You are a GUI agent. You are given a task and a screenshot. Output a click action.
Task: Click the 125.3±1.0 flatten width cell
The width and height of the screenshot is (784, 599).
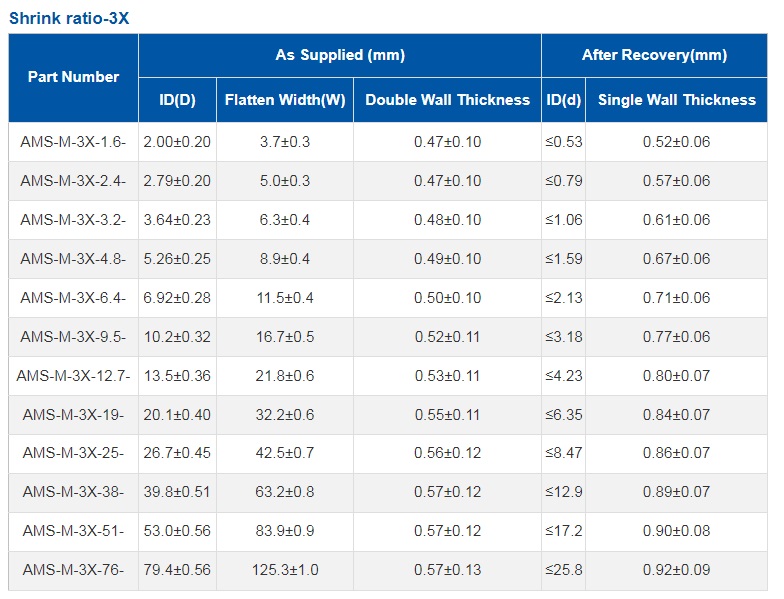[285, 570]
